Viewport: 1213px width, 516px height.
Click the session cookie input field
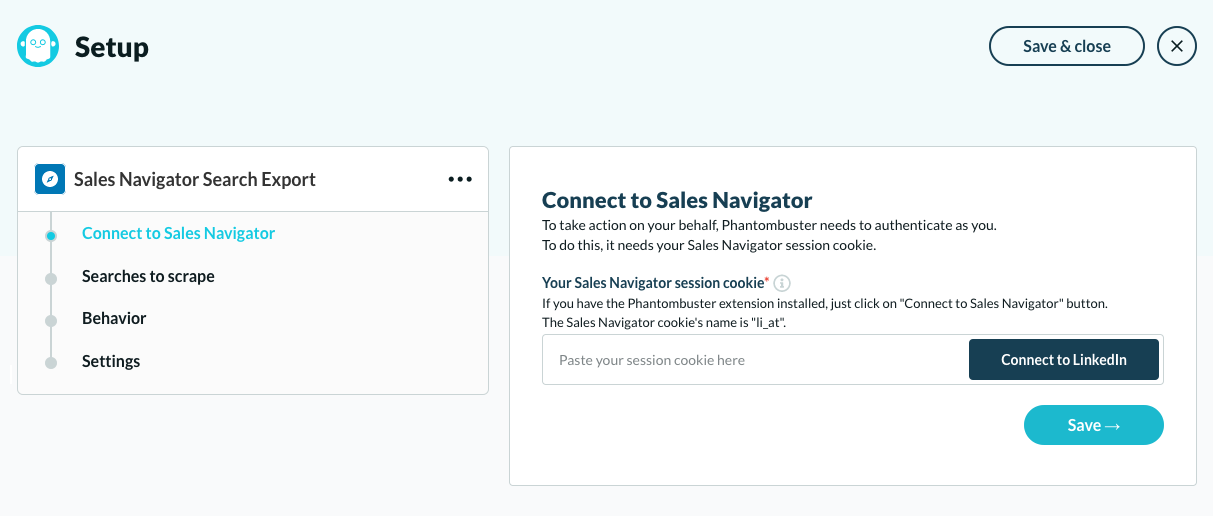tap(755, 360)
